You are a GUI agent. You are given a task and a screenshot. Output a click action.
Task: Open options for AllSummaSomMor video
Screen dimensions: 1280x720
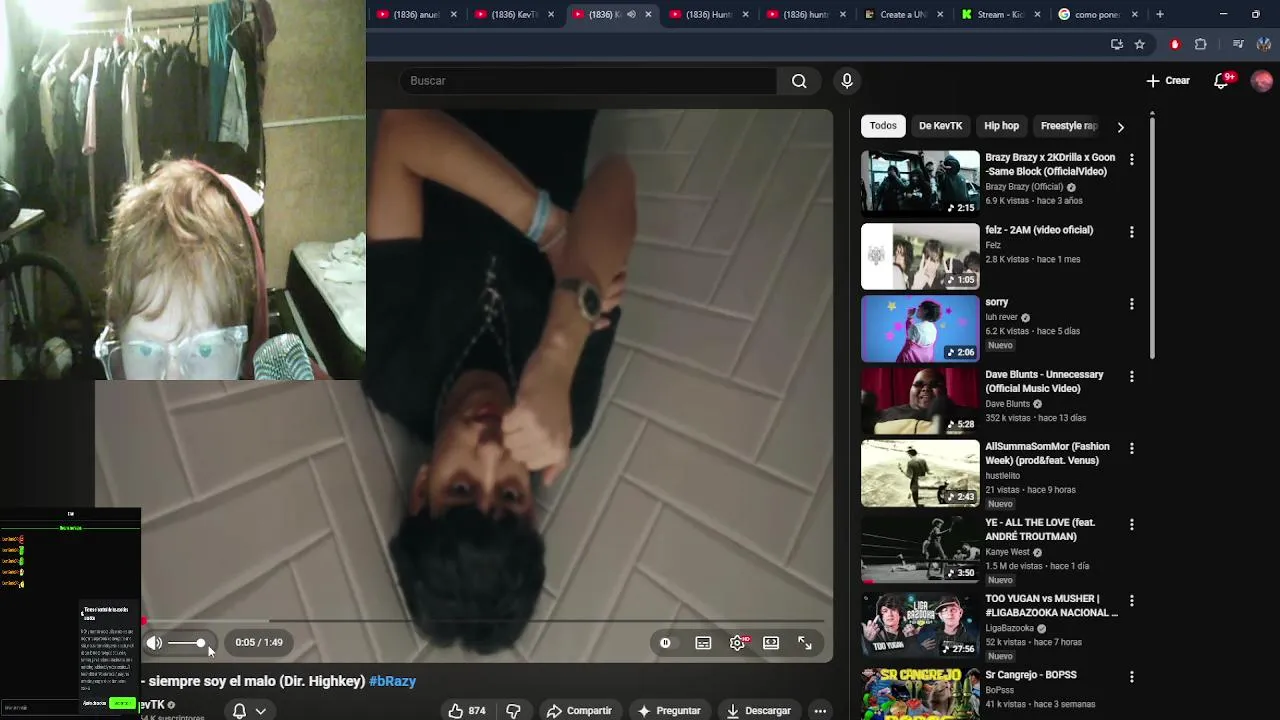click(x=1131, y=449)
